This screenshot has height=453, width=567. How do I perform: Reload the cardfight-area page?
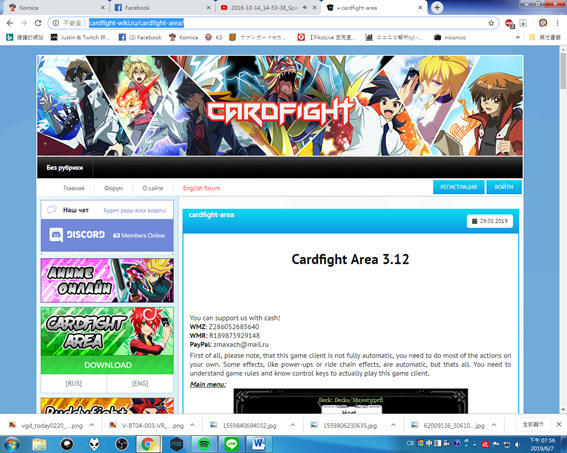point(38,23)
